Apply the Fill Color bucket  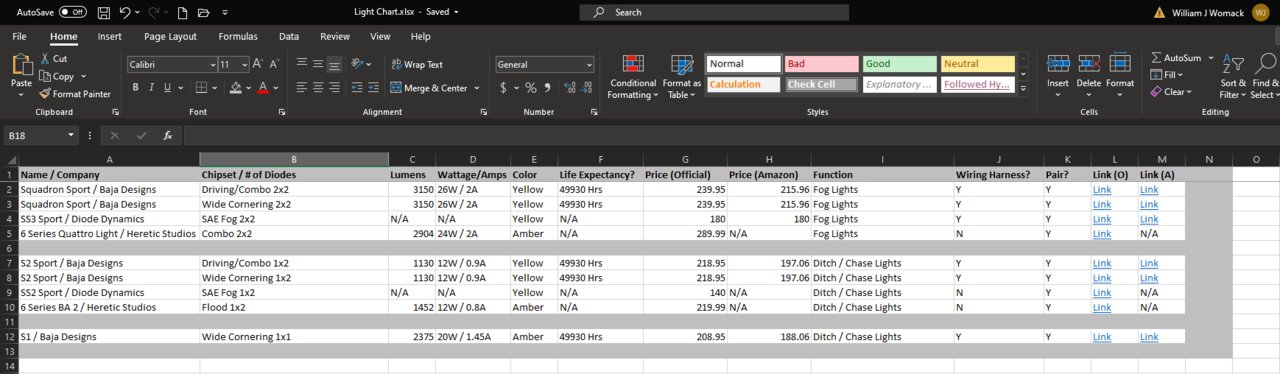pos(235,88)
